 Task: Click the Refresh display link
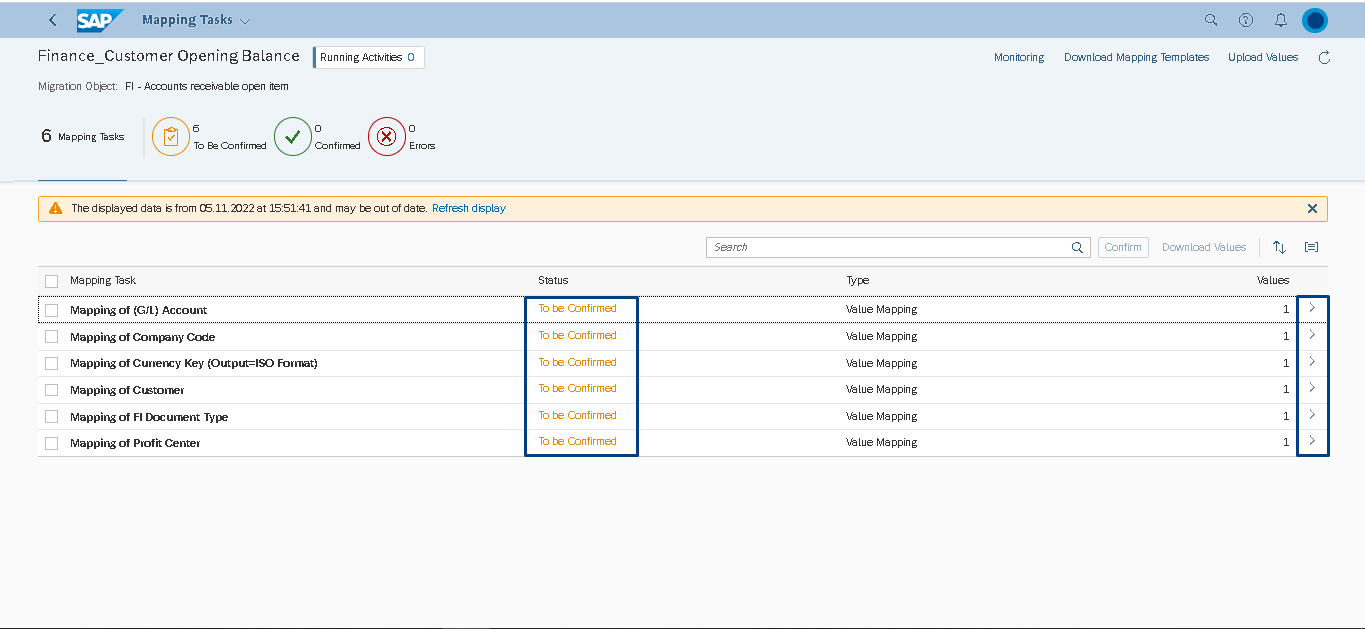[x=469, y=209]
